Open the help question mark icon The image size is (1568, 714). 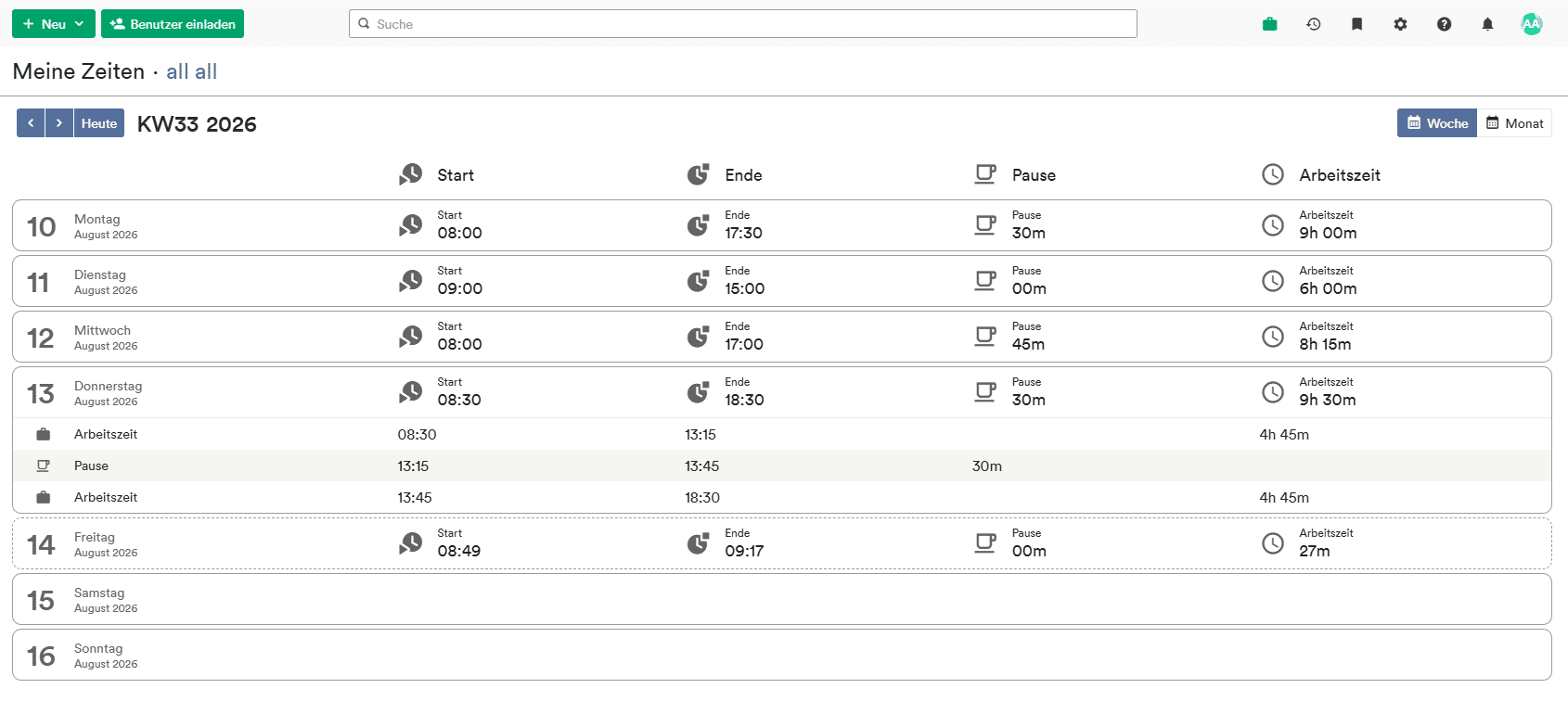pos(1445,24)
